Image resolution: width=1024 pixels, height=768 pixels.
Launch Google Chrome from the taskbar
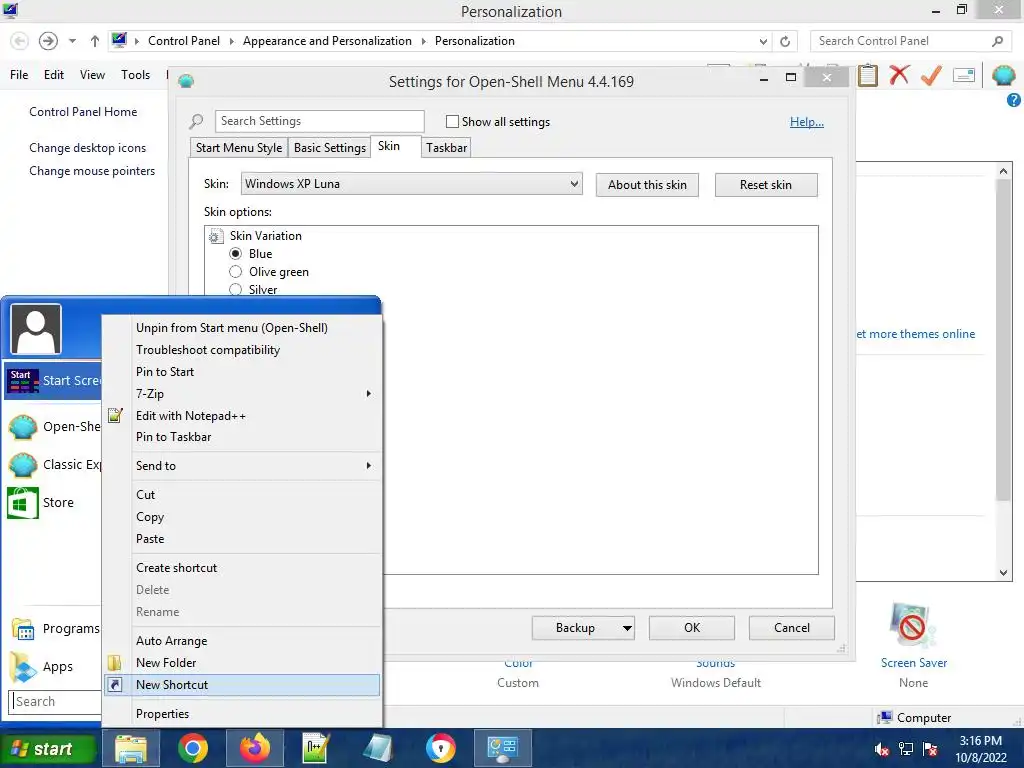point(193,749)
